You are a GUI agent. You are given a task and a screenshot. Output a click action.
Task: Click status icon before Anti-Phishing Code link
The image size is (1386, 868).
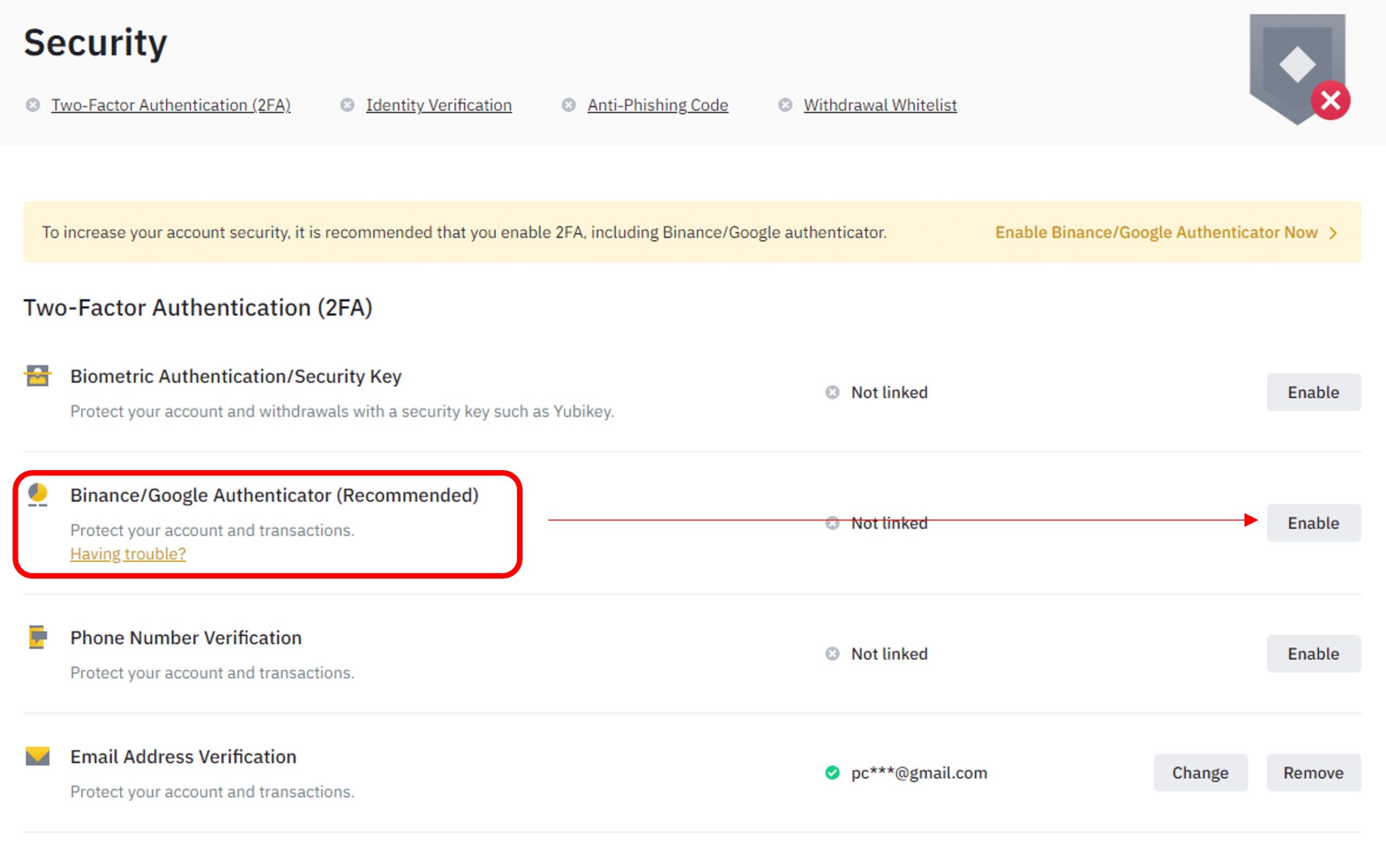[568, 105]
